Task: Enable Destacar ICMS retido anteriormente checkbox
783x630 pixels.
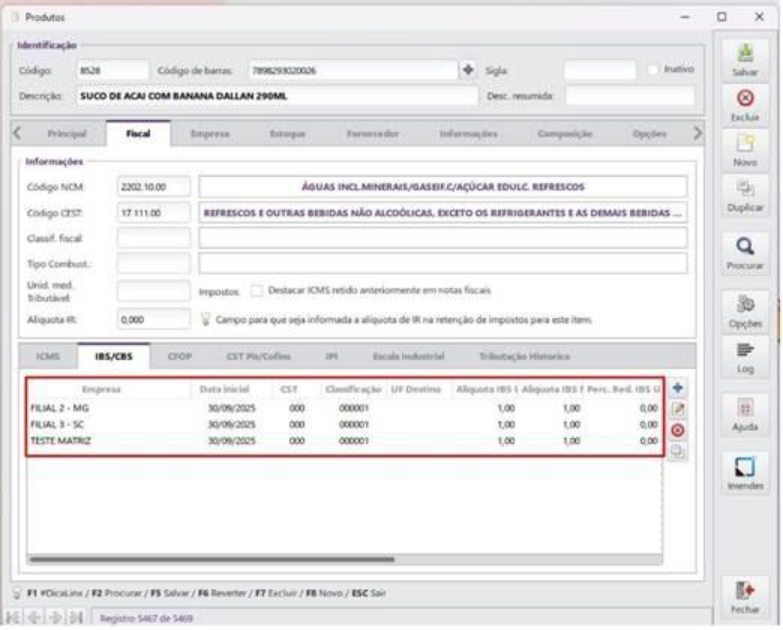Action: [257, 291]
